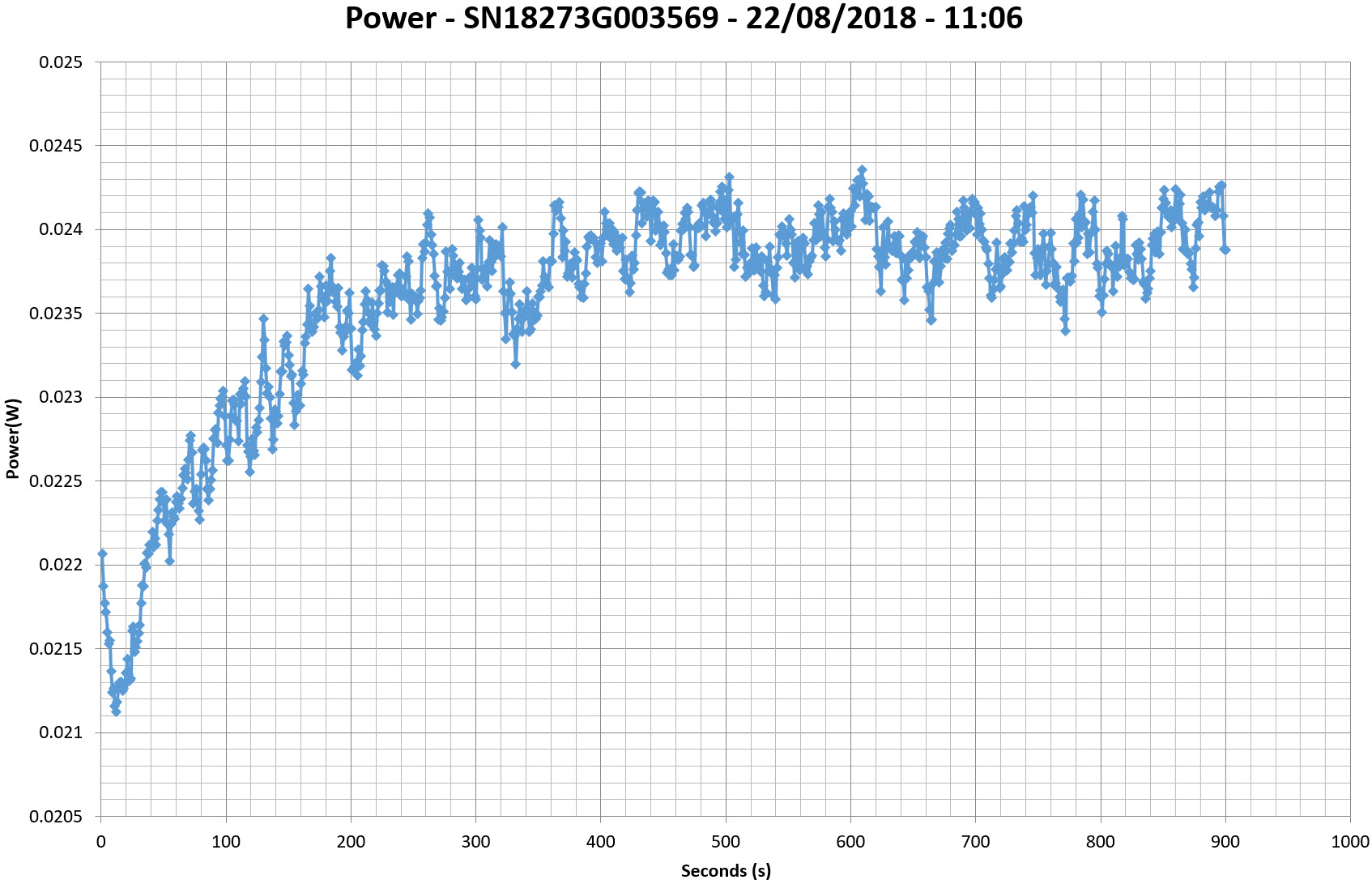This screenshot has width=1372, height=884.
Task: Click the 500 x-axis tick label
Action: click(x=726, y=842)
